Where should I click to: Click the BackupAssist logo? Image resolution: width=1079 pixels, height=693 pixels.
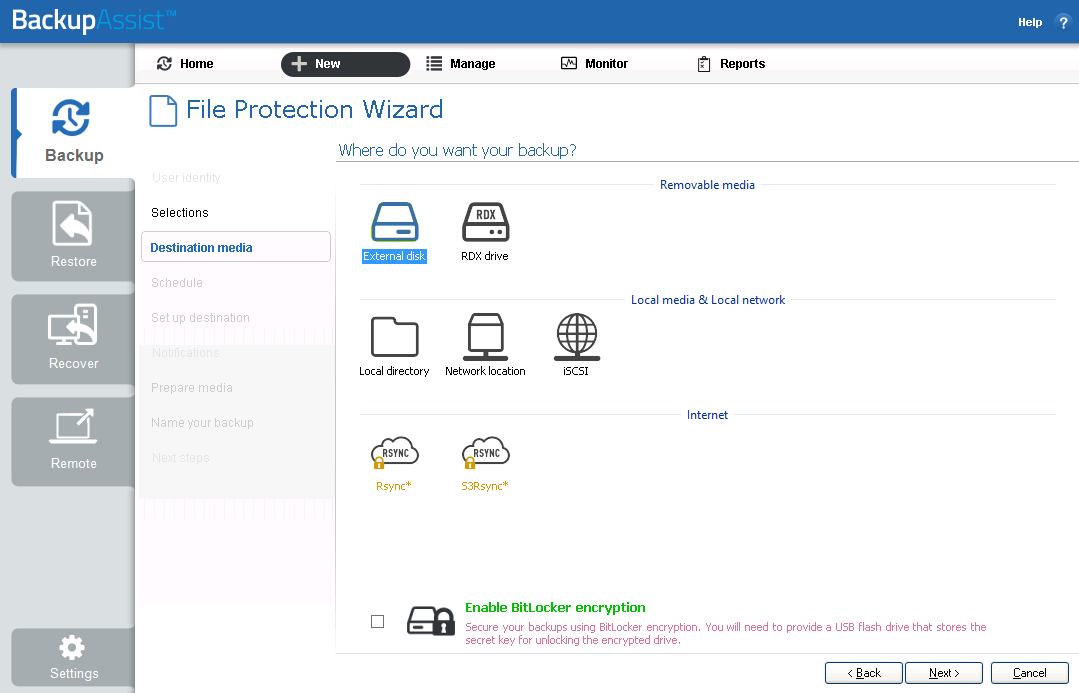[94, 20]
